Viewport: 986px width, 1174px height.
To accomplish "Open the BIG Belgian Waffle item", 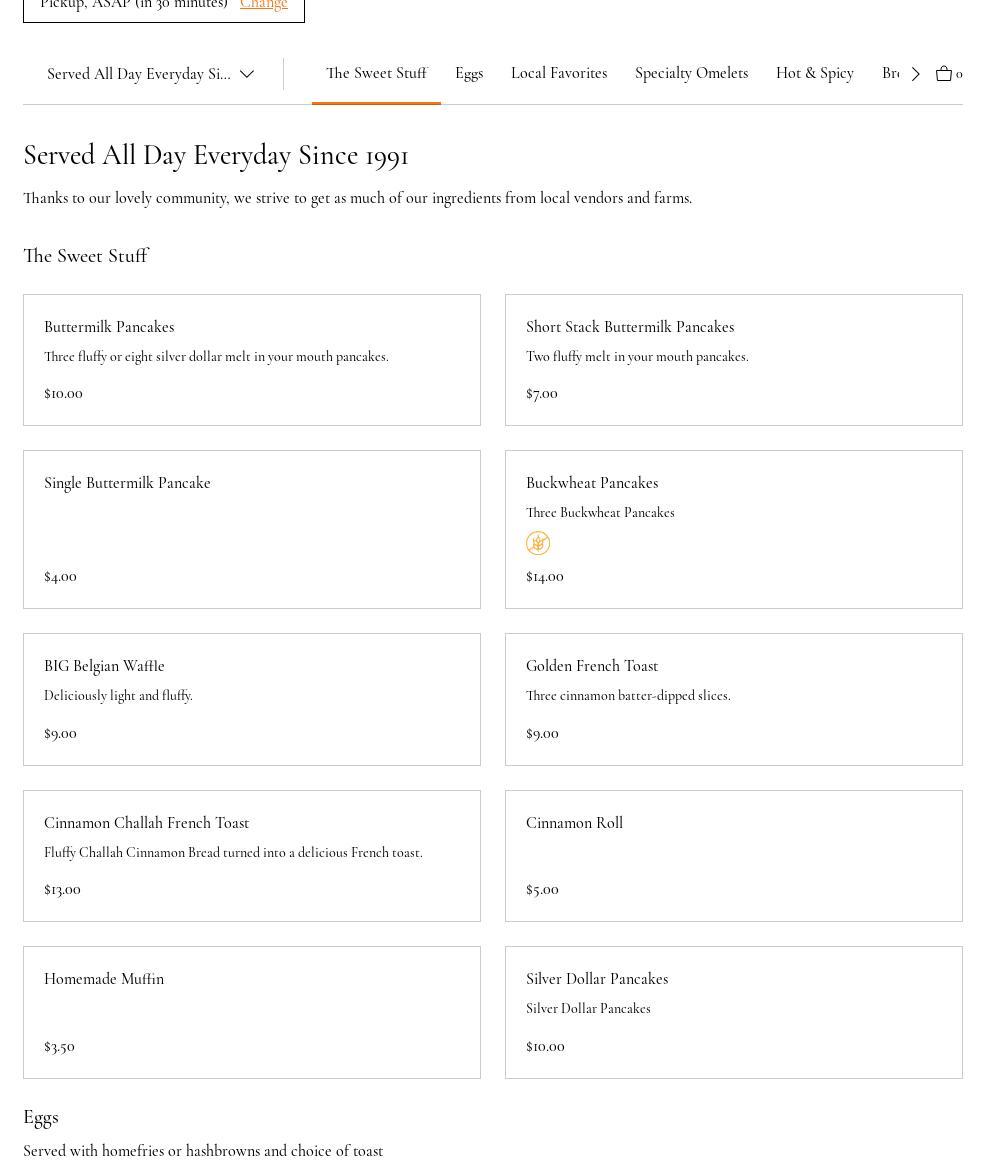I will tap(251, 699).
